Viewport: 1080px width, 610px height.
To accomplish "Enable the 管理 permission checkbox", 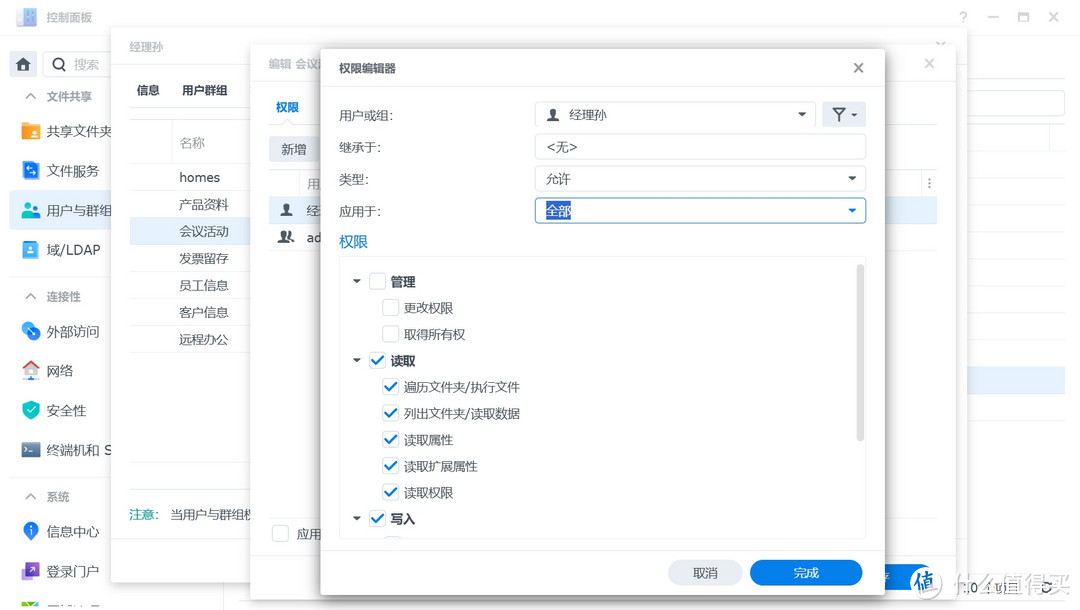I will pyautogui.click(x=377, y=282).
